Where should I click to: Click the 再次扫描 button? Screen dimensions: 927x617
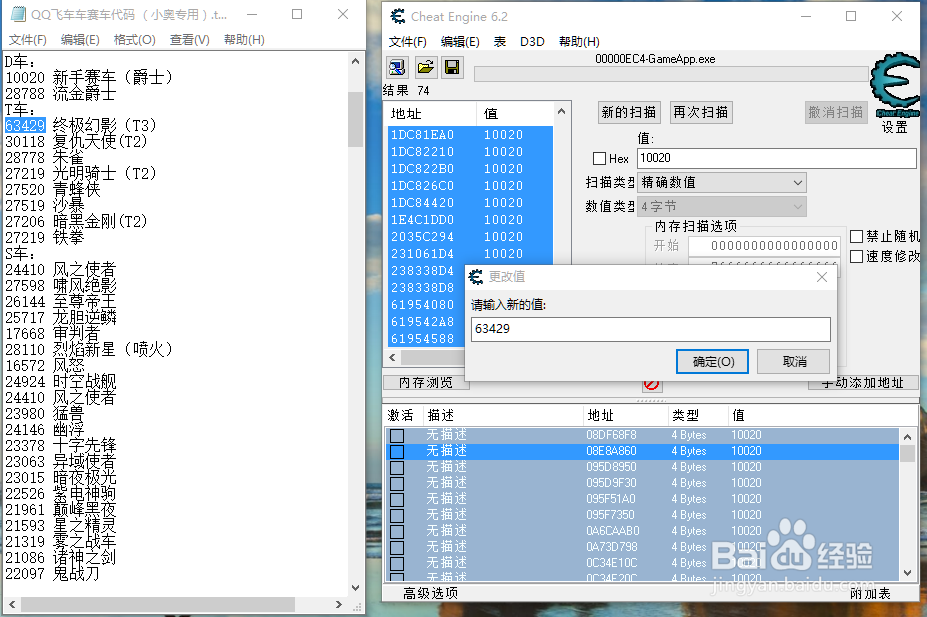(701, 112)
